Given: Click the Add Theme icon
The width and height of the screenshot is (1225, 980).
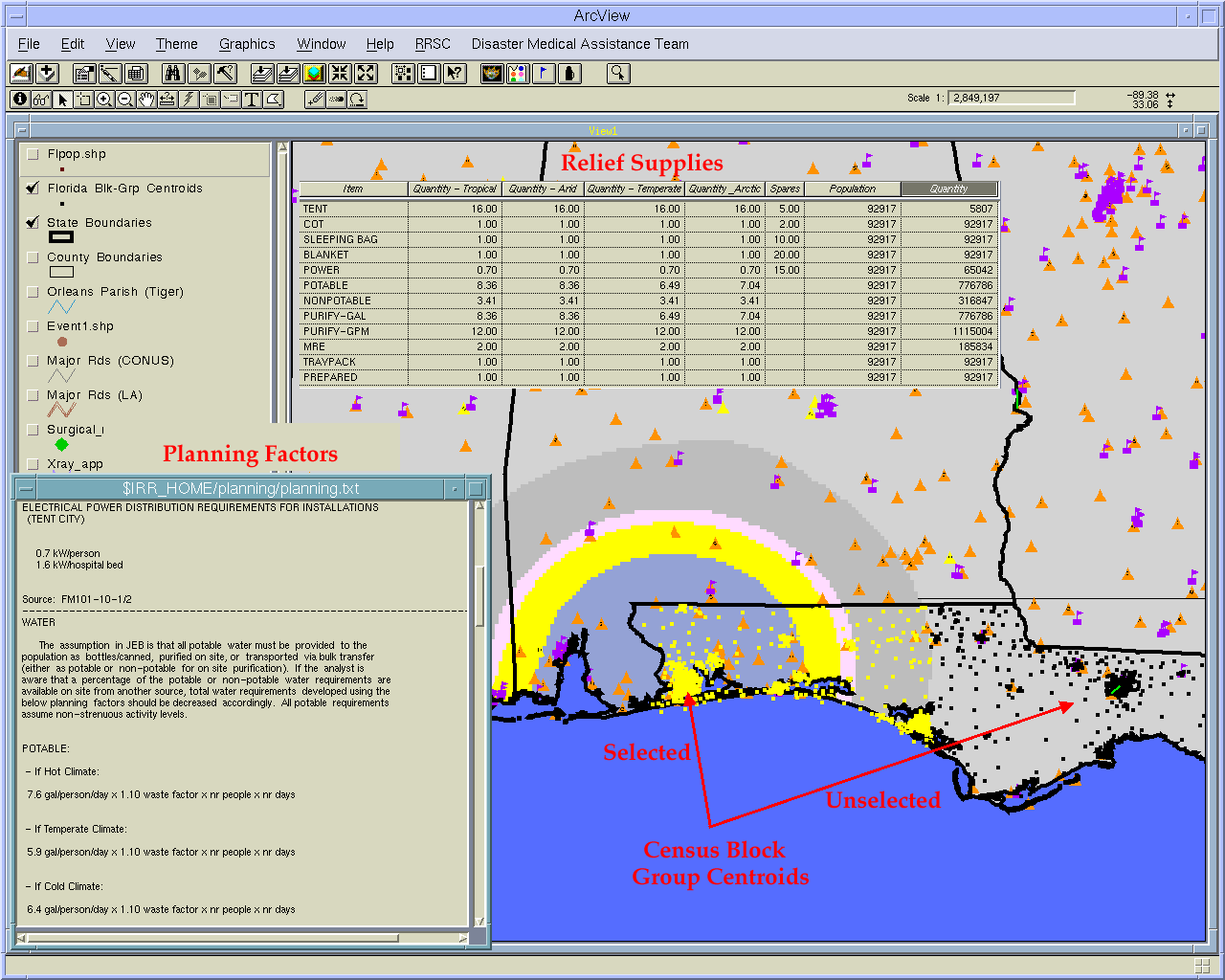Looking at the screenshot, I should click(48, 74).
